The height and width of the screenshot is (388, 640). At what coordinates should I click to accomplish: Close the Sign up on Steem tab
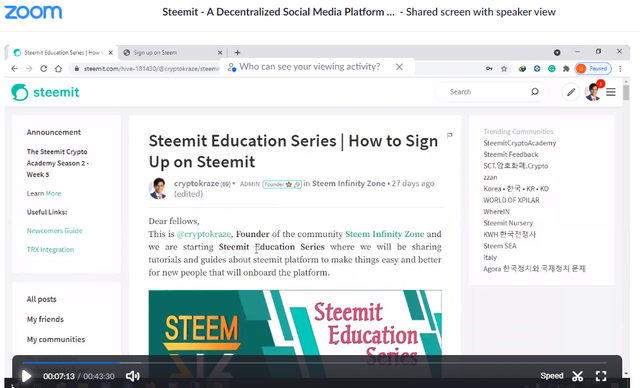[x=220, y=53]
